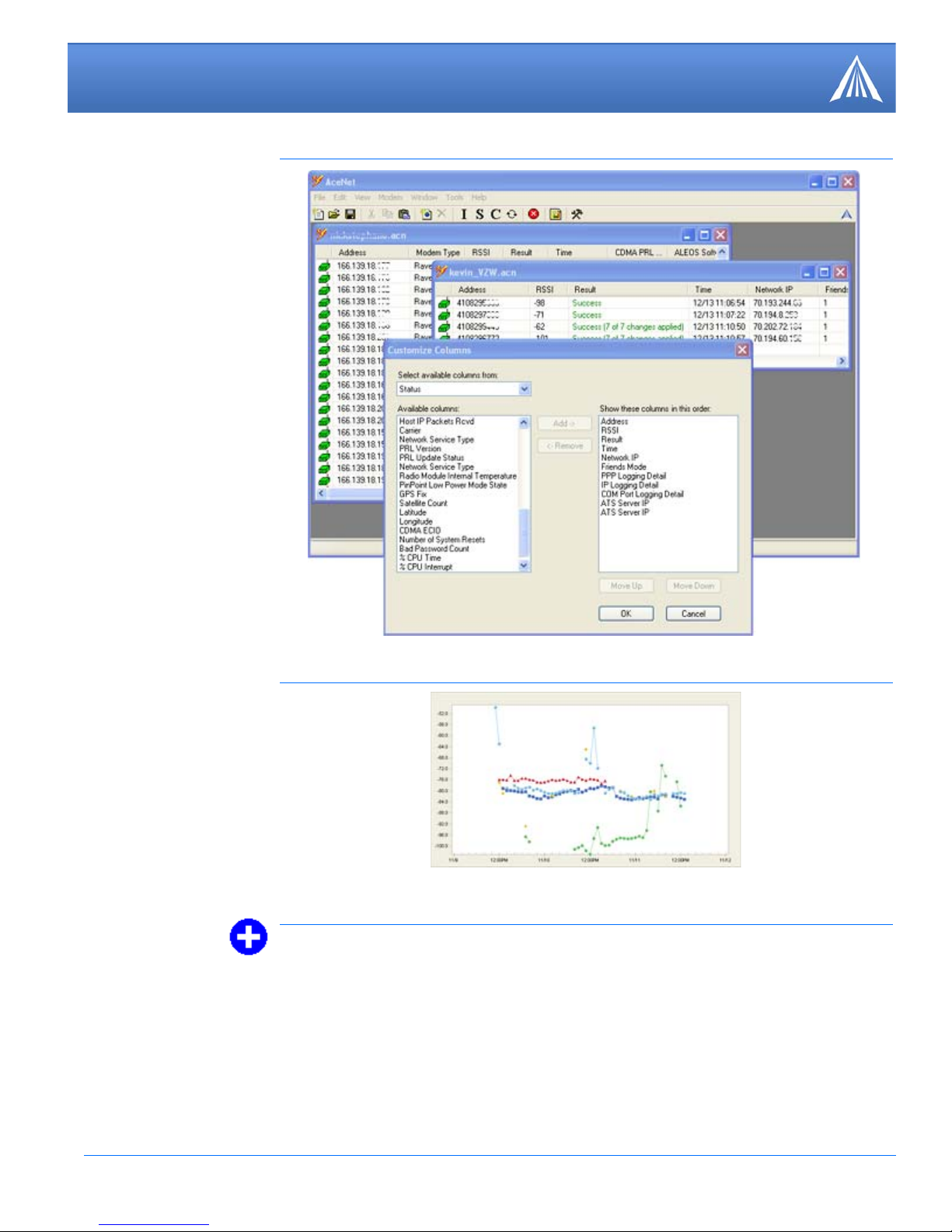Image resolution: width=952 pixels, height=1232 pixels.
Task: Select % CPU Time in Available columns
Action: [x=420, y=558]
